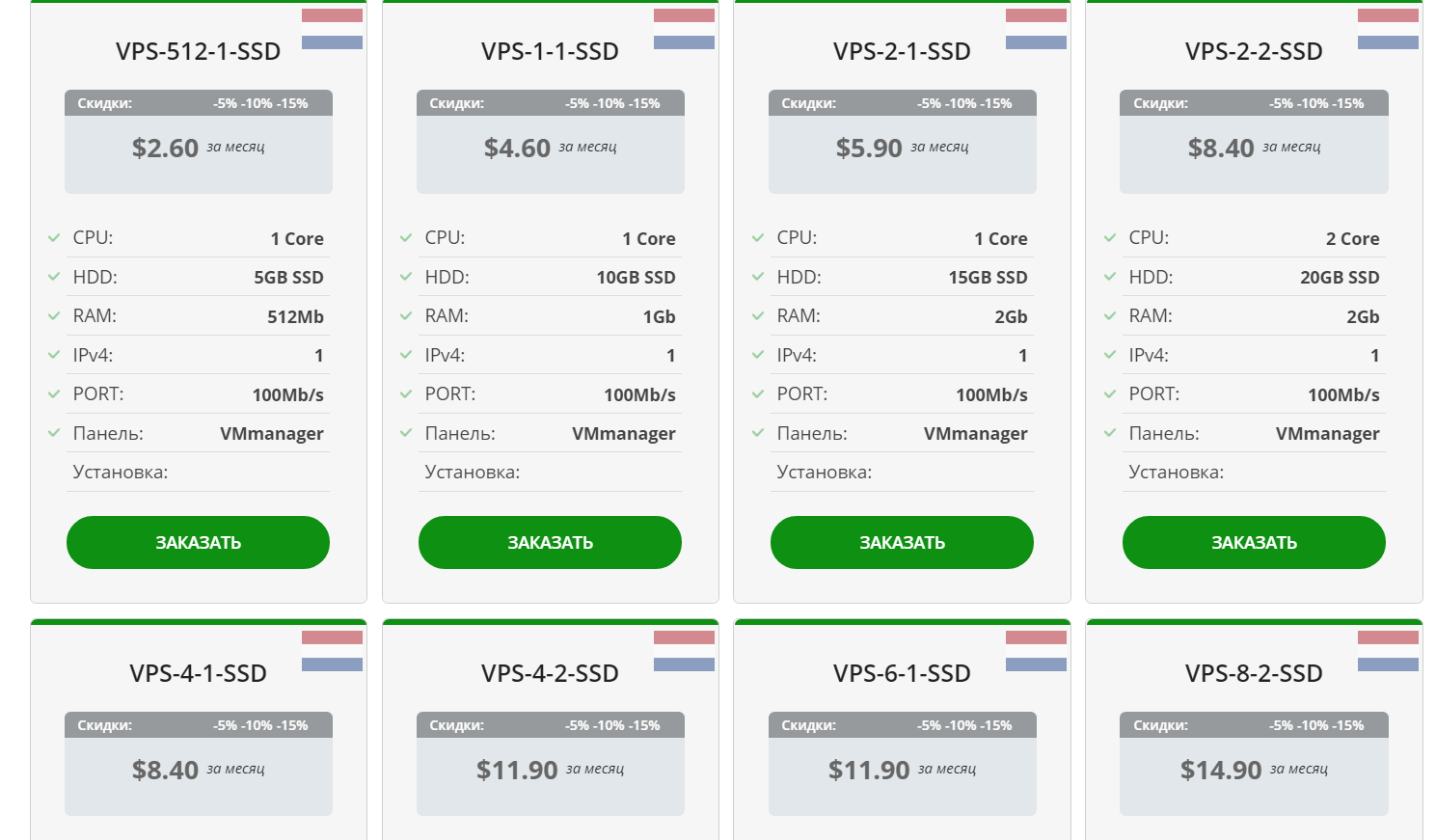Click the Скидки discount bar on VPS-8-2-SSD
Image resolution: width=1436 pixels, height=840 pixels.
1254,725
